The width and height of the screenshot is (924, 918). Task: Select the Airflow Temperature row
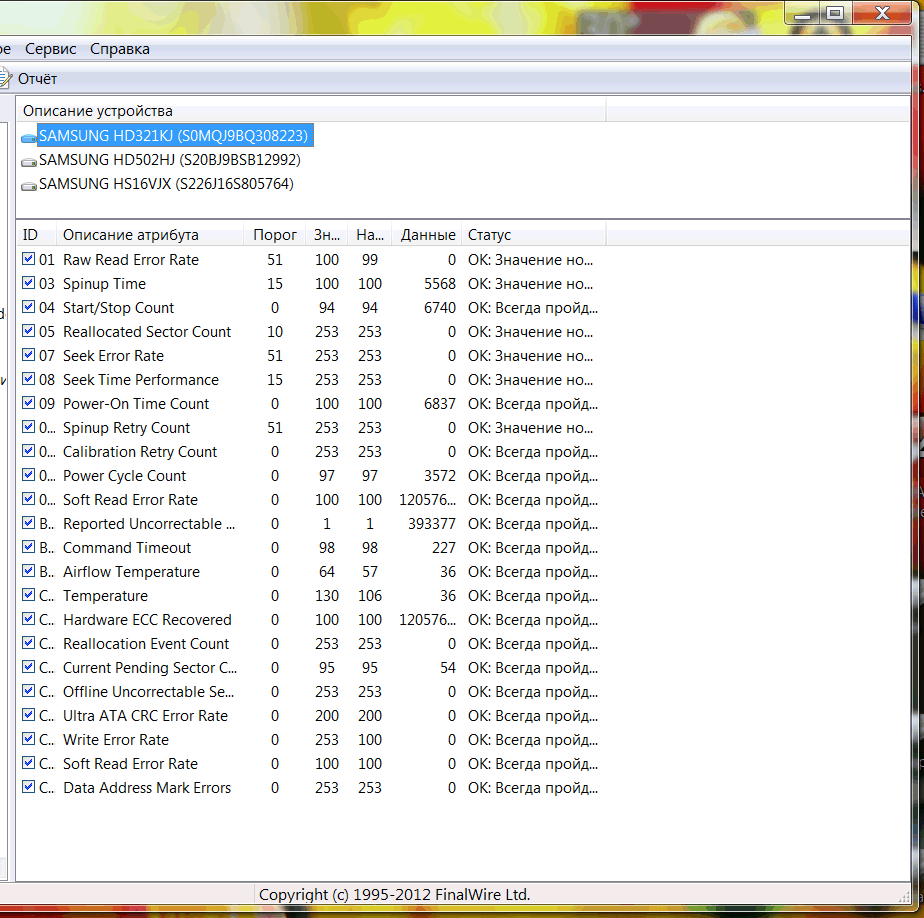coord(310,572)
